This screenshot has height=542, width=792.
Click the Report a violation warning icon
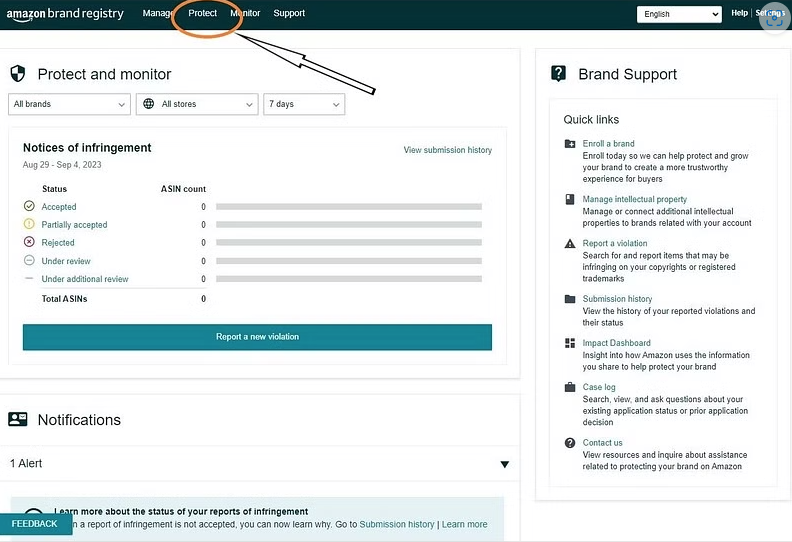(x=570, y=244)
